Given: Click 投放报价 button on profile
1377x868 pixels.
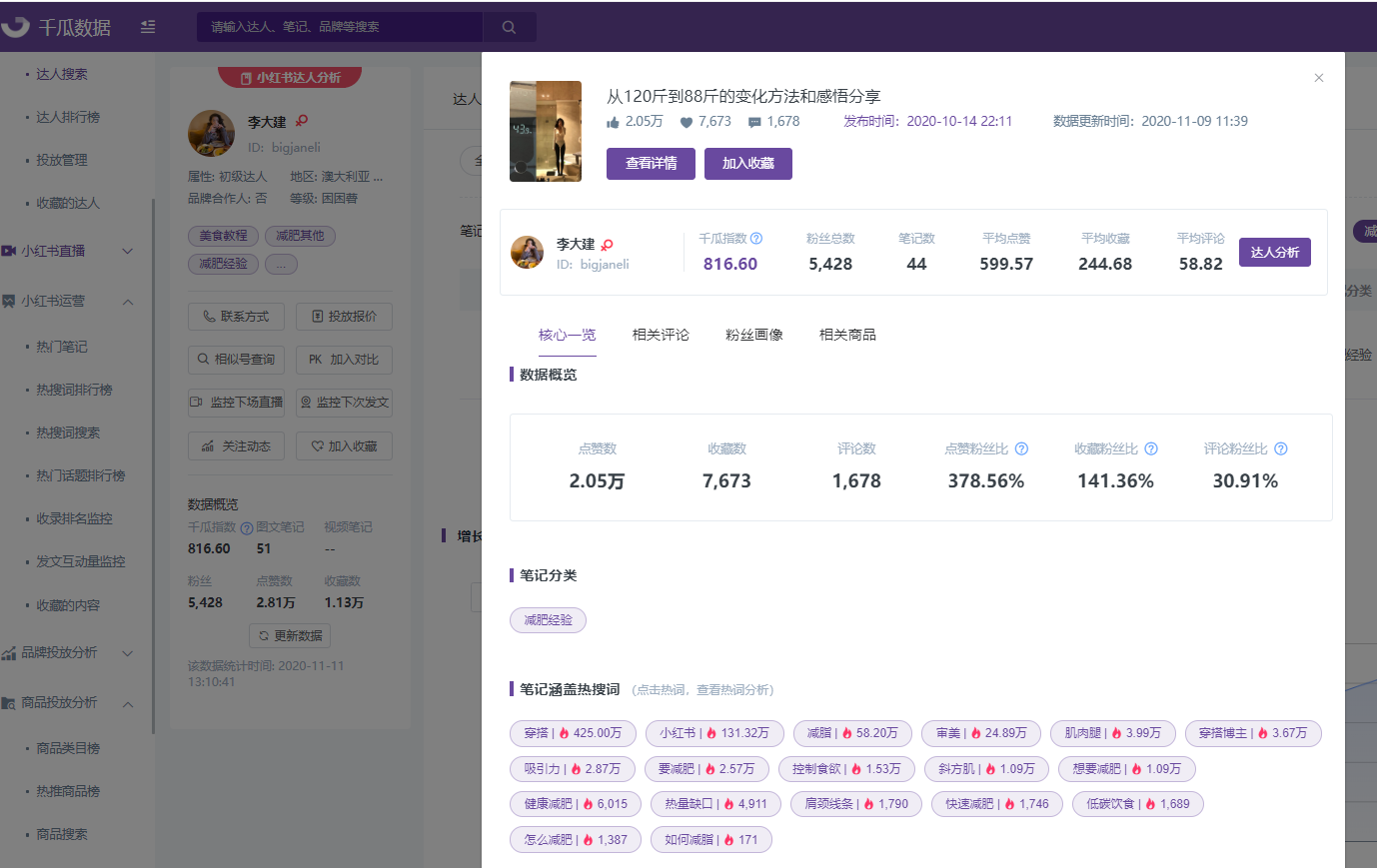Looking at the screenshot, I should pyautogui.click(x=344, y=317).
